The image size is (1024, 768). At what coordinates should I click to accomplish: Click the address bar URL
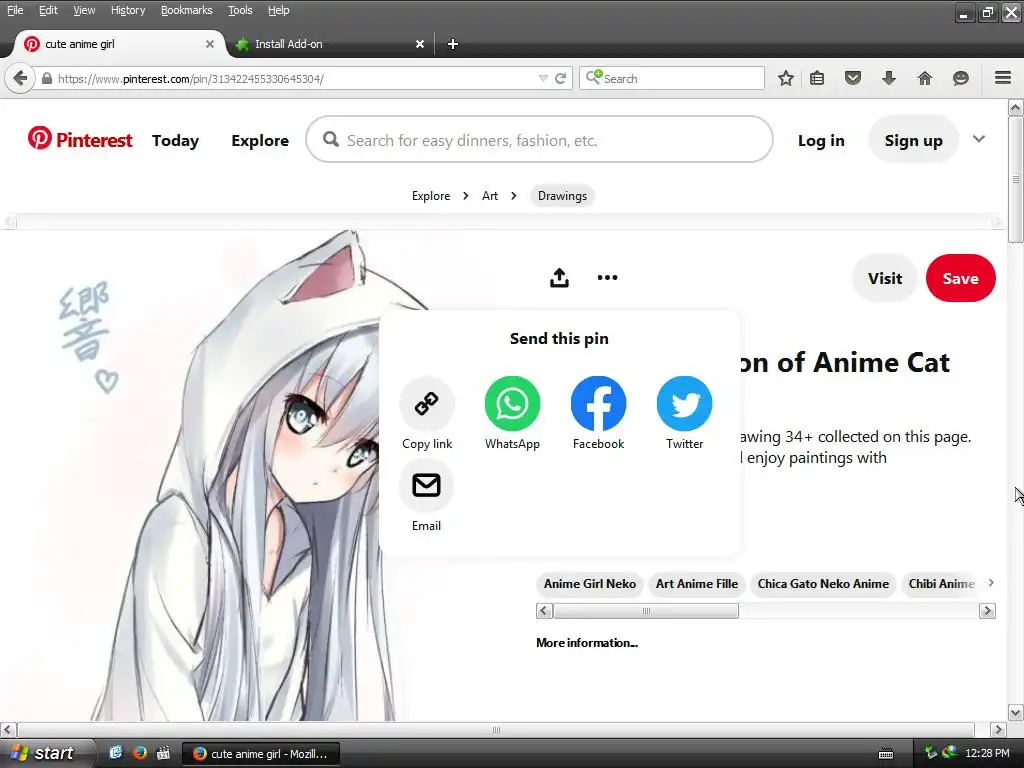point(191,79)
